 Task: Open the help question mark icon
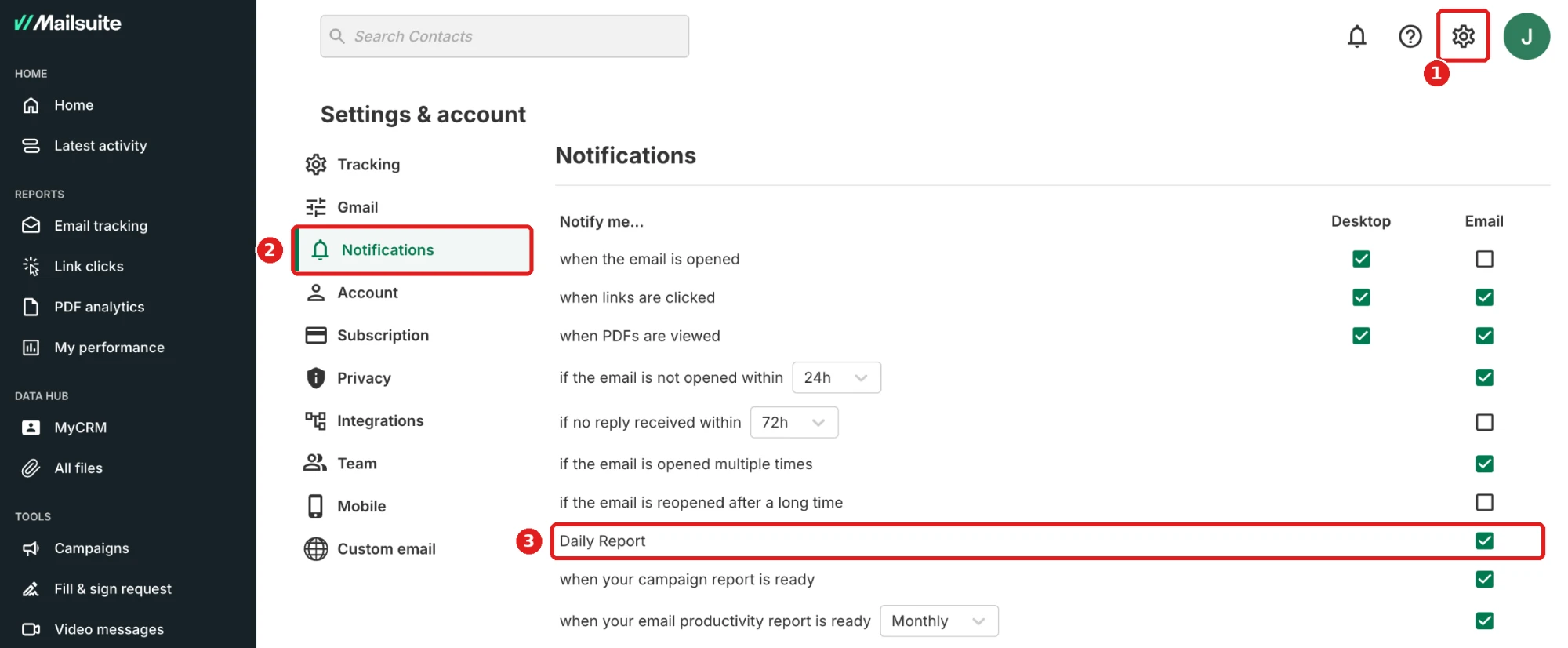[x=1410, y=36]
